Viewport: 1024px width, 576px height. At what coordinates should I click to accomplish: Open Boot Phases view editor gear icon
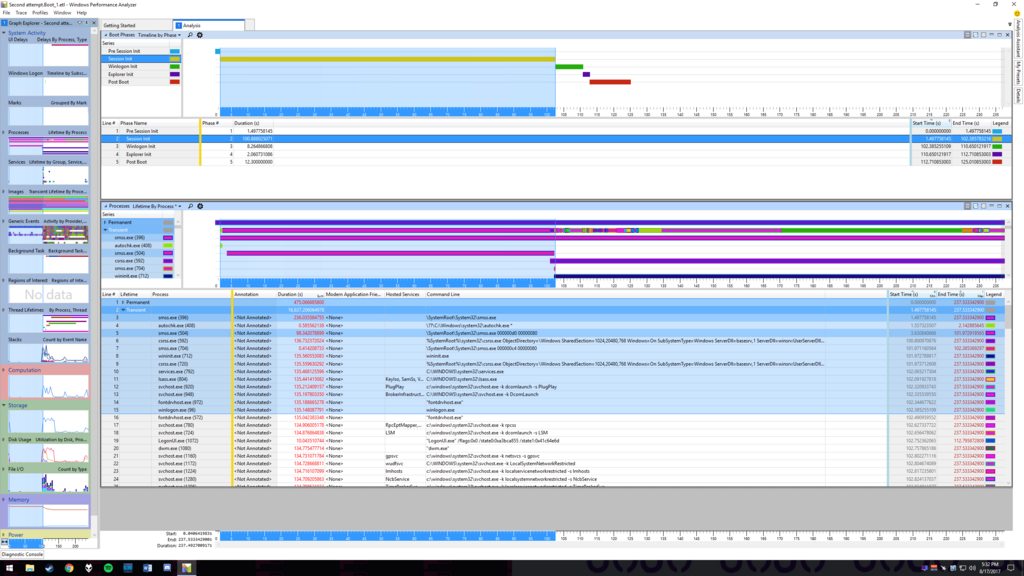(x=200, y=35)
